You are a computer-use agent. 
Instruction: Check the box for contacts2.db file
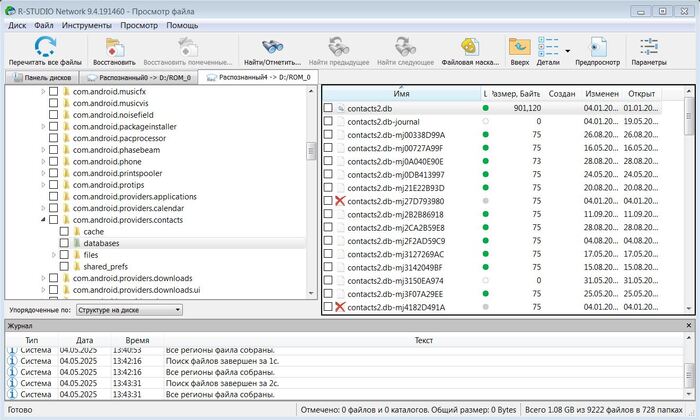click(328, 108)
